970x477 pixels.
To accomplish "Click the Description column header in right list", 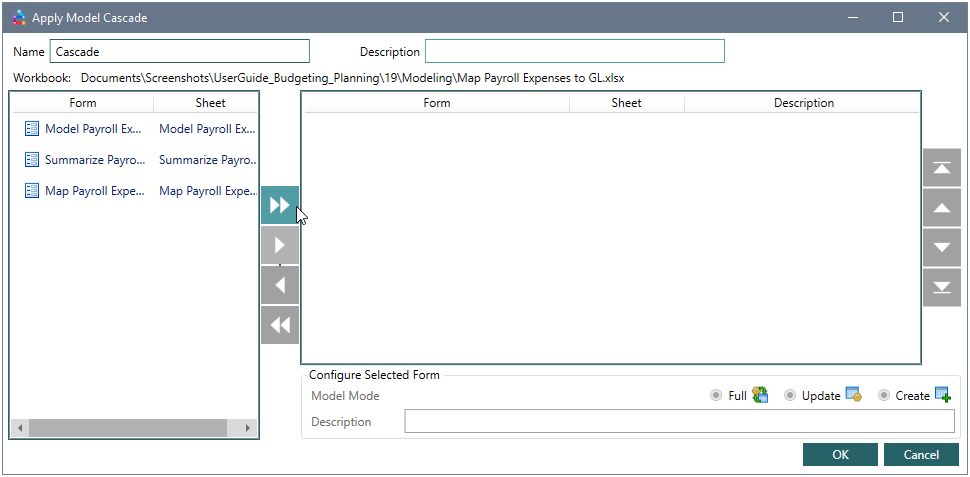I will coord(803,103).
